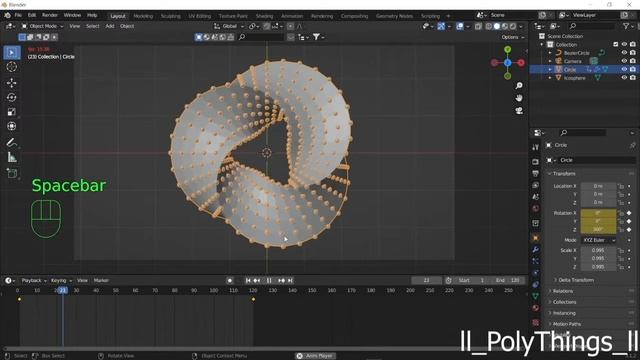This screenshot has height=360, width=640.
Task: Open the File menu
Action: click(x=18, y=15)
